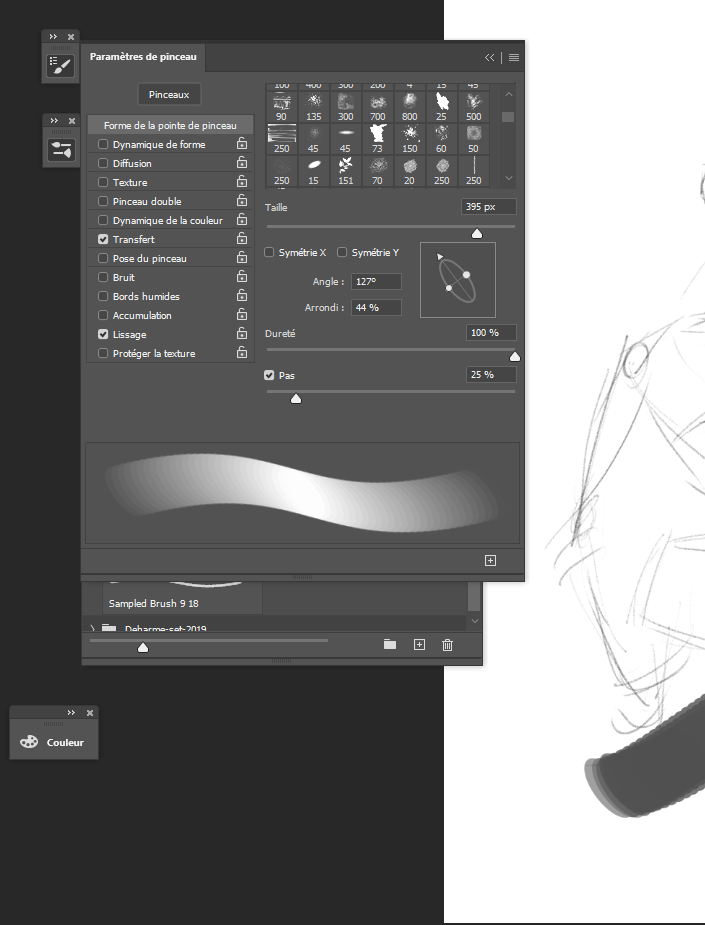
Task: Expand the Couleur panel with double-arrow
Action: pyautogui.click(x=71, y=713)
